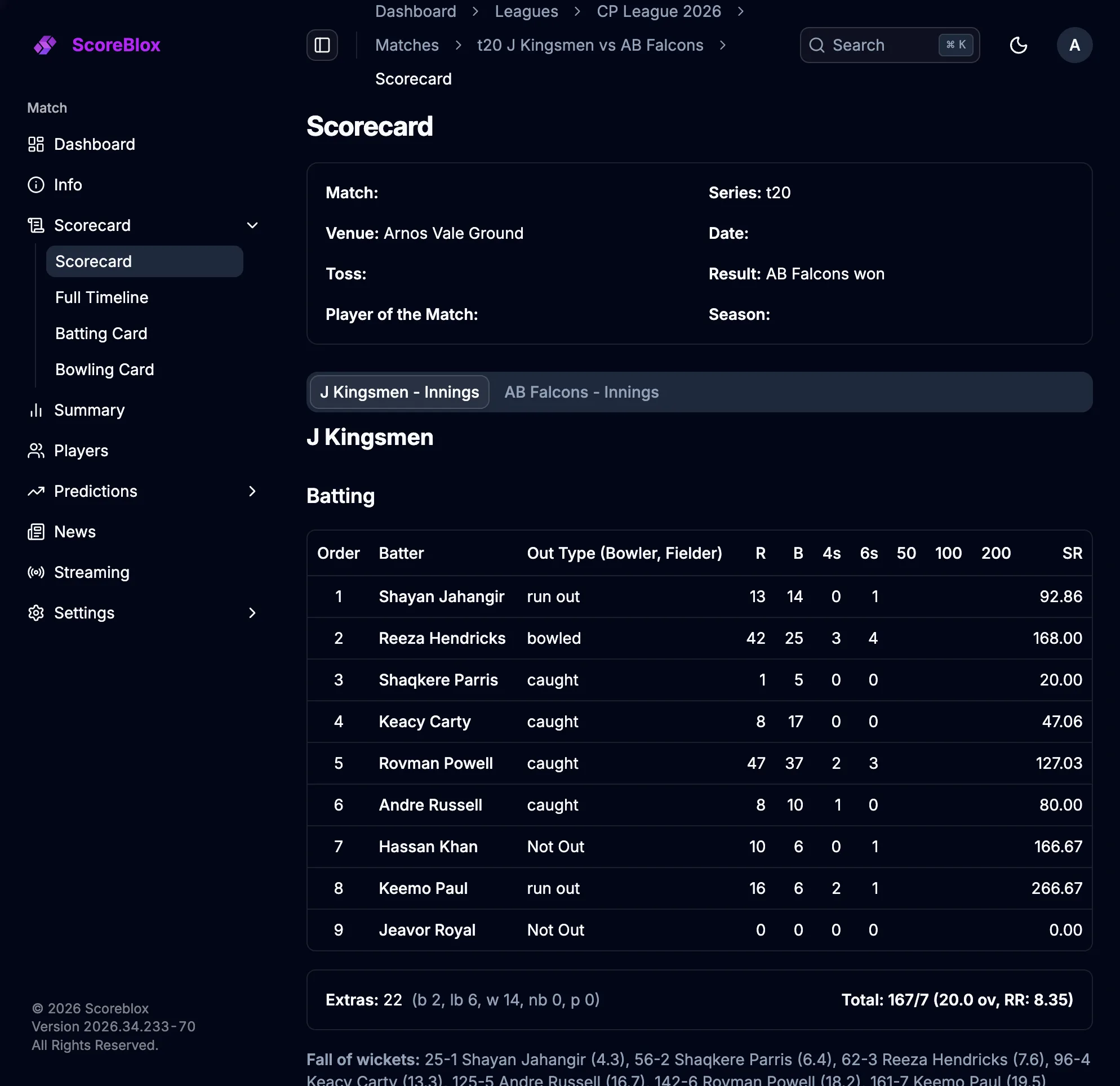This screenshot has height=1086, width=1120.
Task: Click Venue Arnos Vale Ground text
Action: [x=425, y=233]
